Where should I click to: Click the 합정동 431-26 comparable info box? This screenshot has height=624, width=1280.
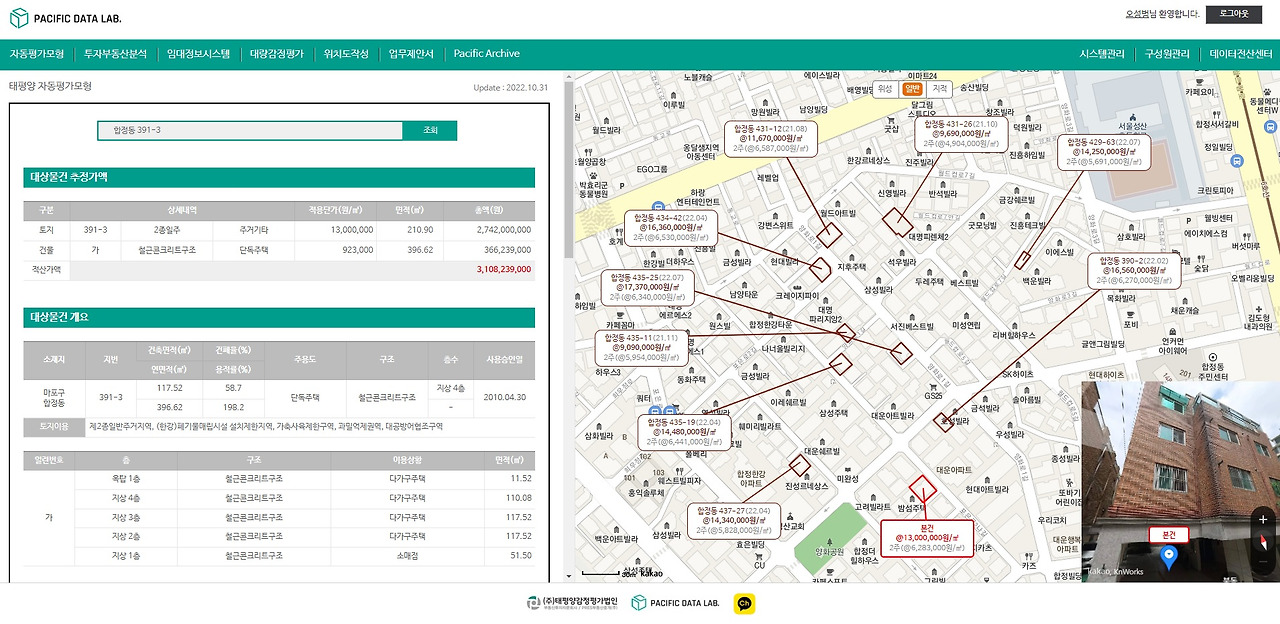point(961,134)
